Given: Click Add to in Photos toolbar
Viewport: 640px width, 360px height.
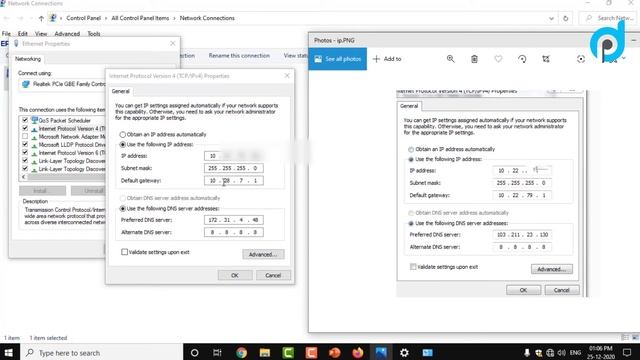Looking at the screenshot, I should click(x=387, y=59).
